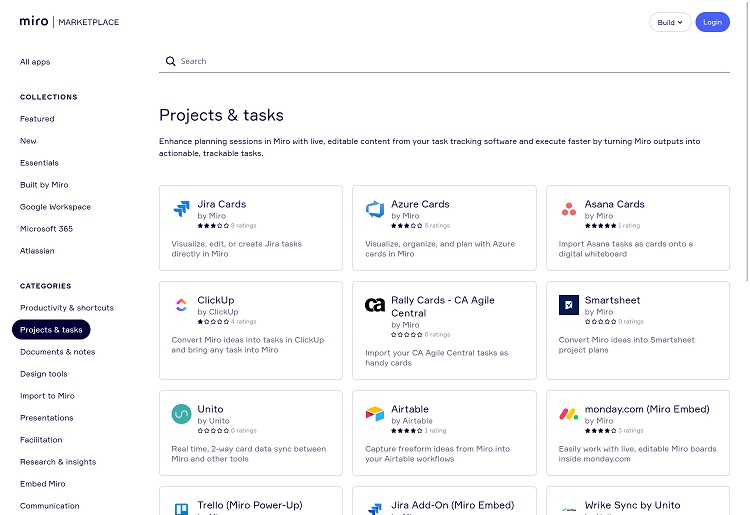This screenshot has width=750, height=515.
Task: Type in the Search apps field
Action: 450,61
